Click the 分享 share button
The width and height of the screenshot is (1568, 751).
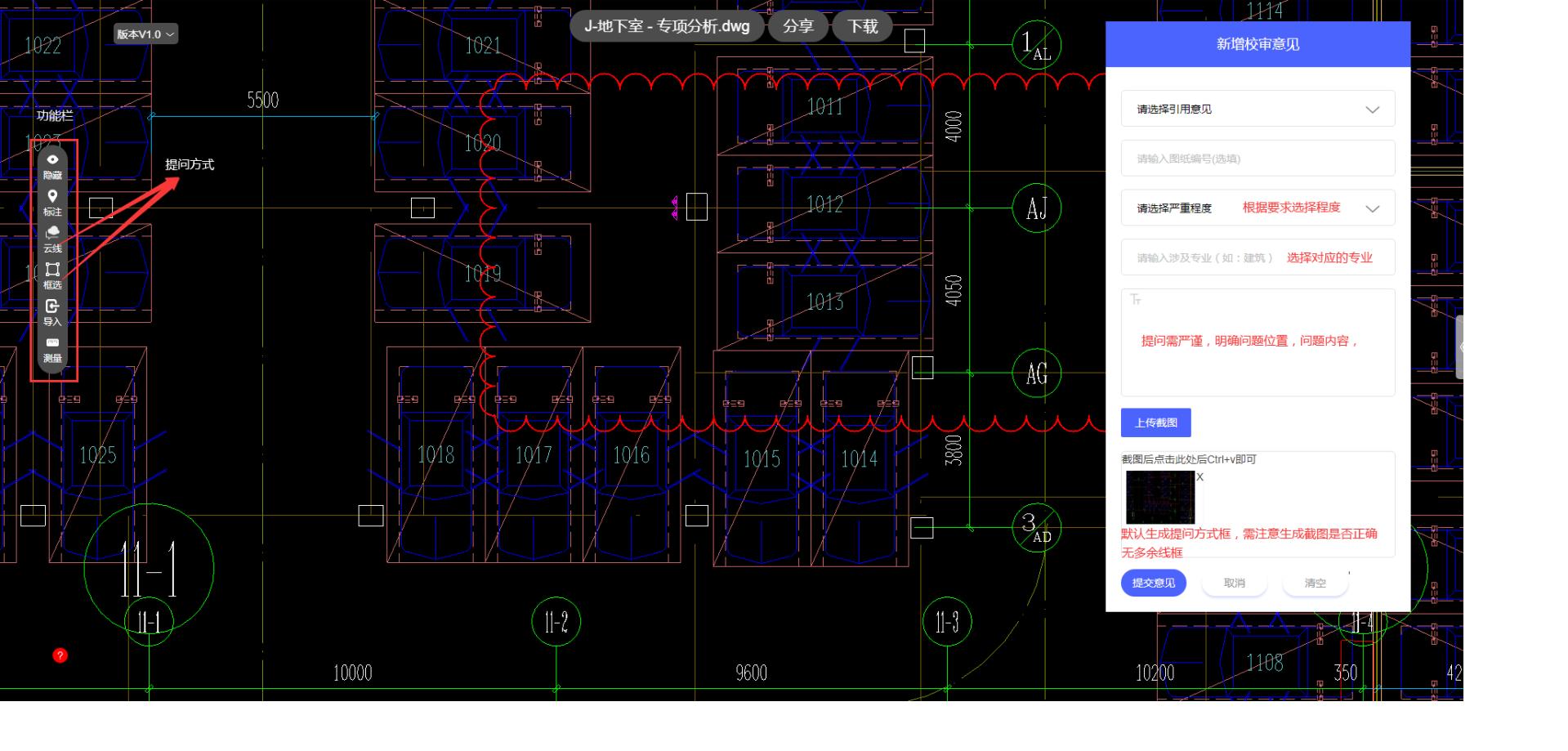[797, 26]
